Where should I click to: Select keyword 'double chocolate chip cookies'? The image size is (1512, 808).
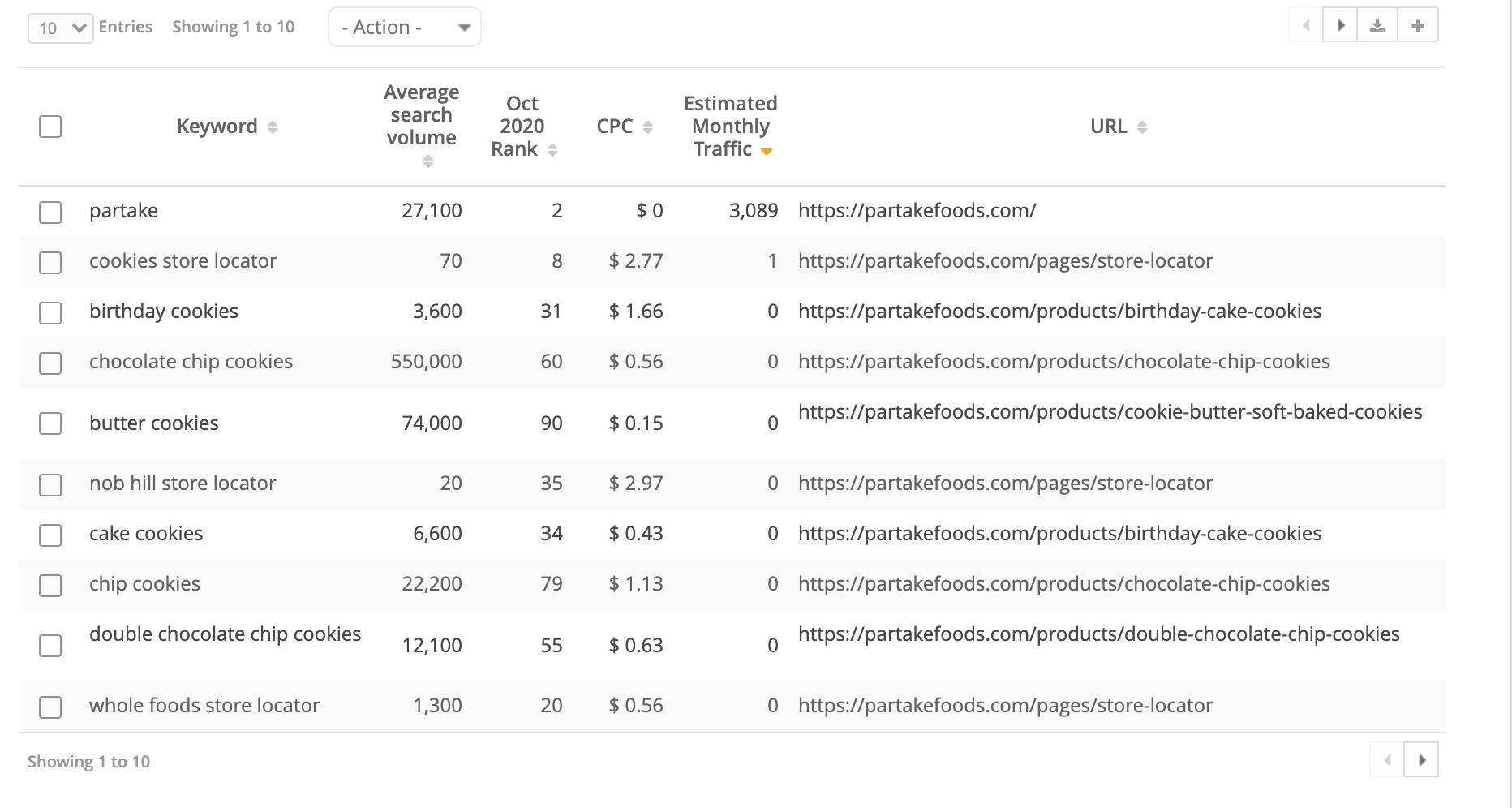coord(226,634)
